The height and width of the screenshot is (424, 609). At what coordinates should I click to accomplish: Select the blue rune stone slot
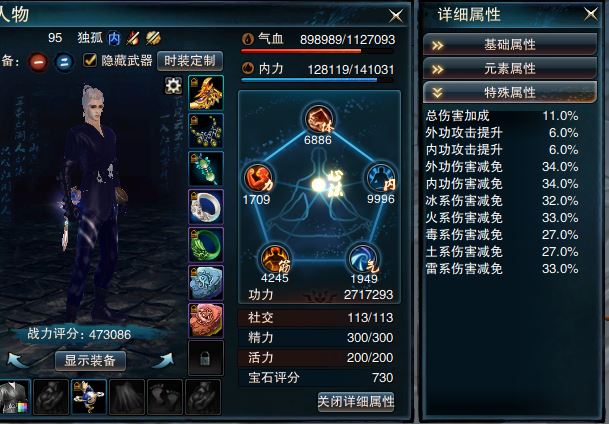[206, 283]
